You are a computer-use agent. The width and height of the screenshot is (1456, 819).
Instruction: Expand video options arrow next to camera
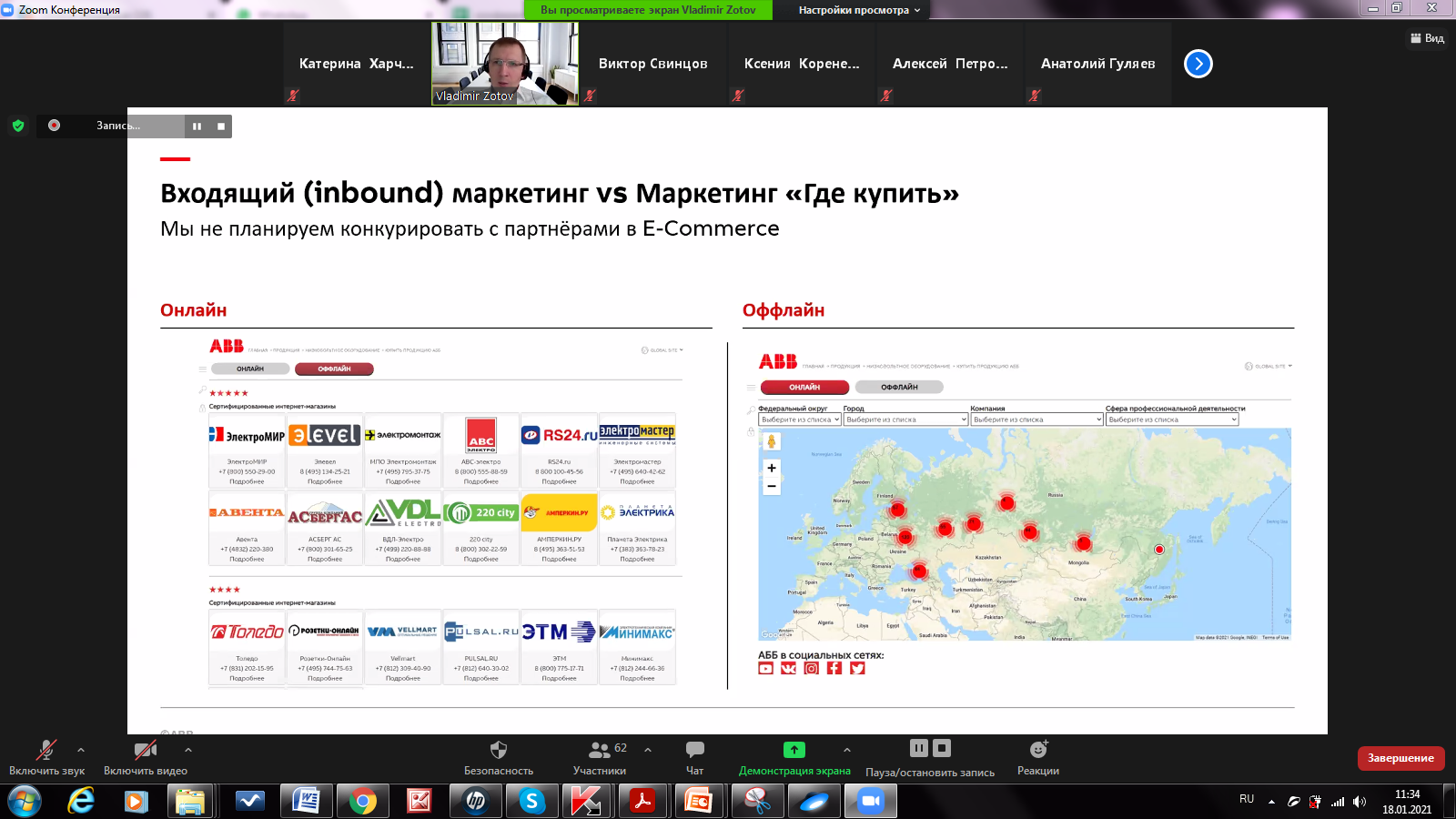point(188,750)
